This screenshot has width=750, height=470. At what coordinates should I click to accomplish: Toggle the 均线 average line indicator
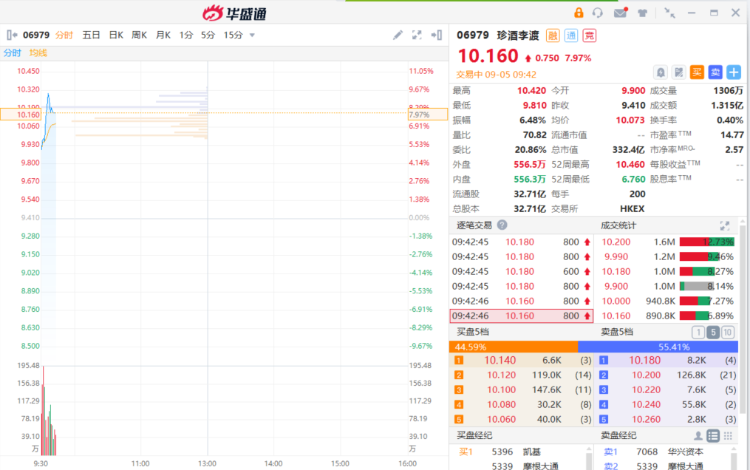click(38, 52)
